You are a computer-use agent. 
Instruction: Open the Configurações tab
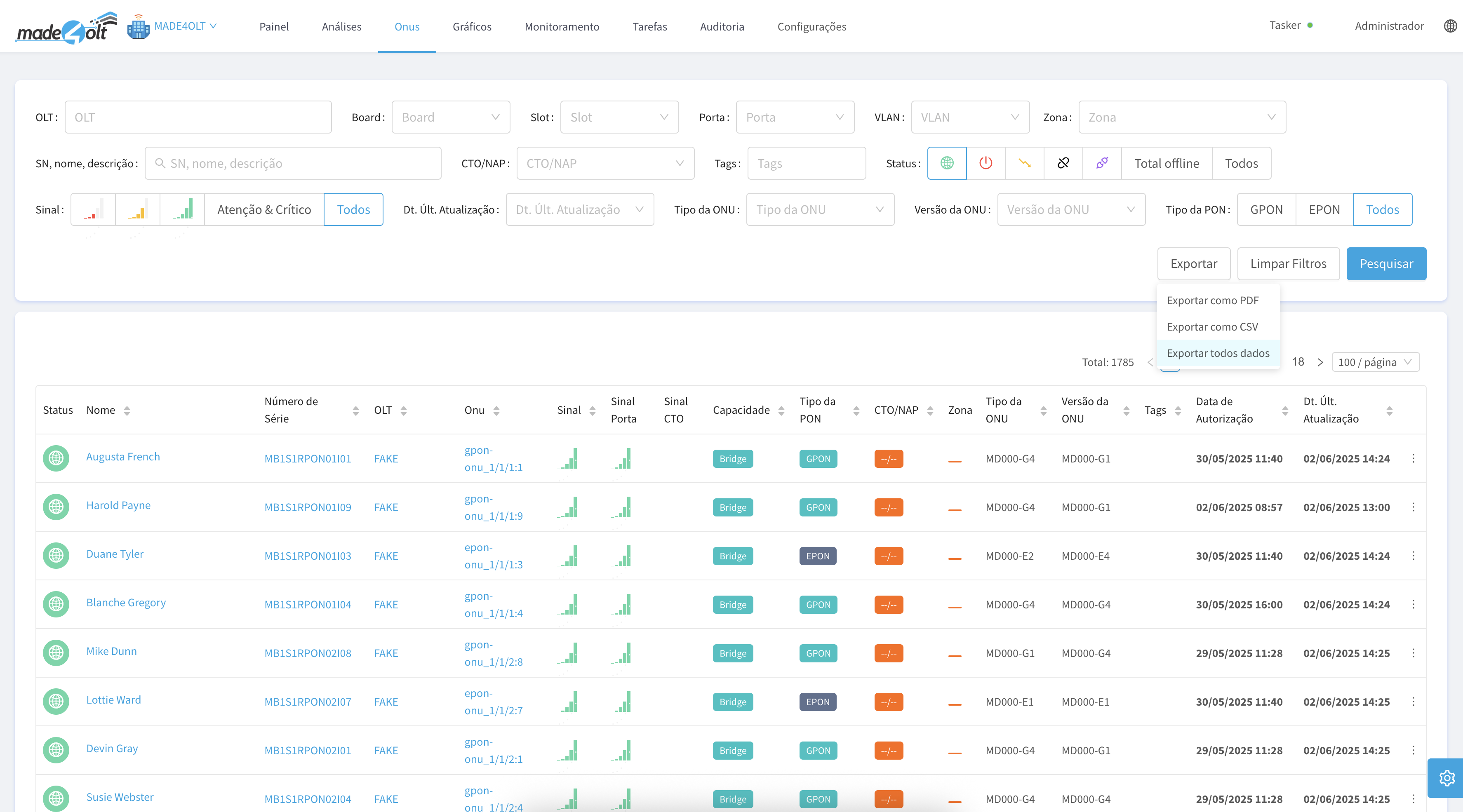[811, 27]
